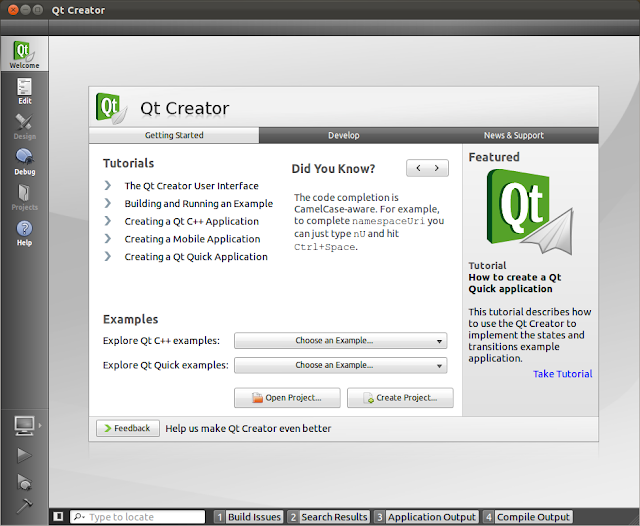
Task: Close the Qt Creator window
Action: tap(13, 10)
